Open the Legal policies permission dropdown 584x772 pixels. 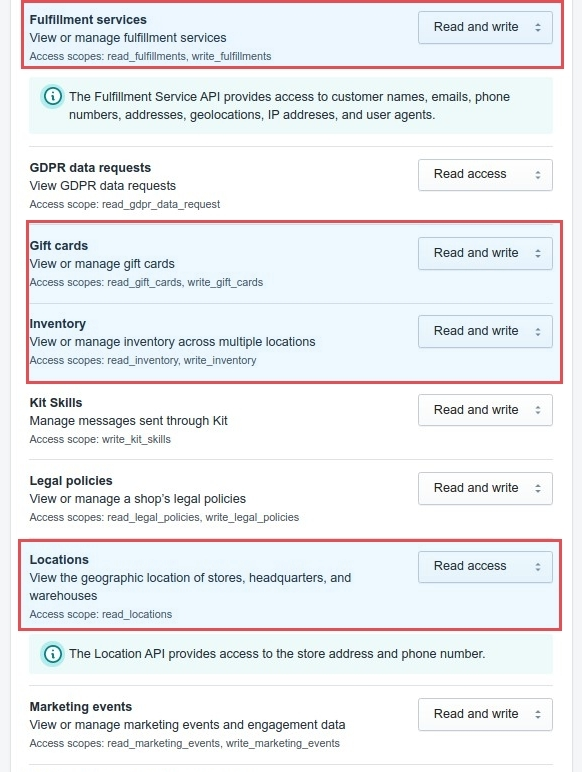(x=485, y=488)
